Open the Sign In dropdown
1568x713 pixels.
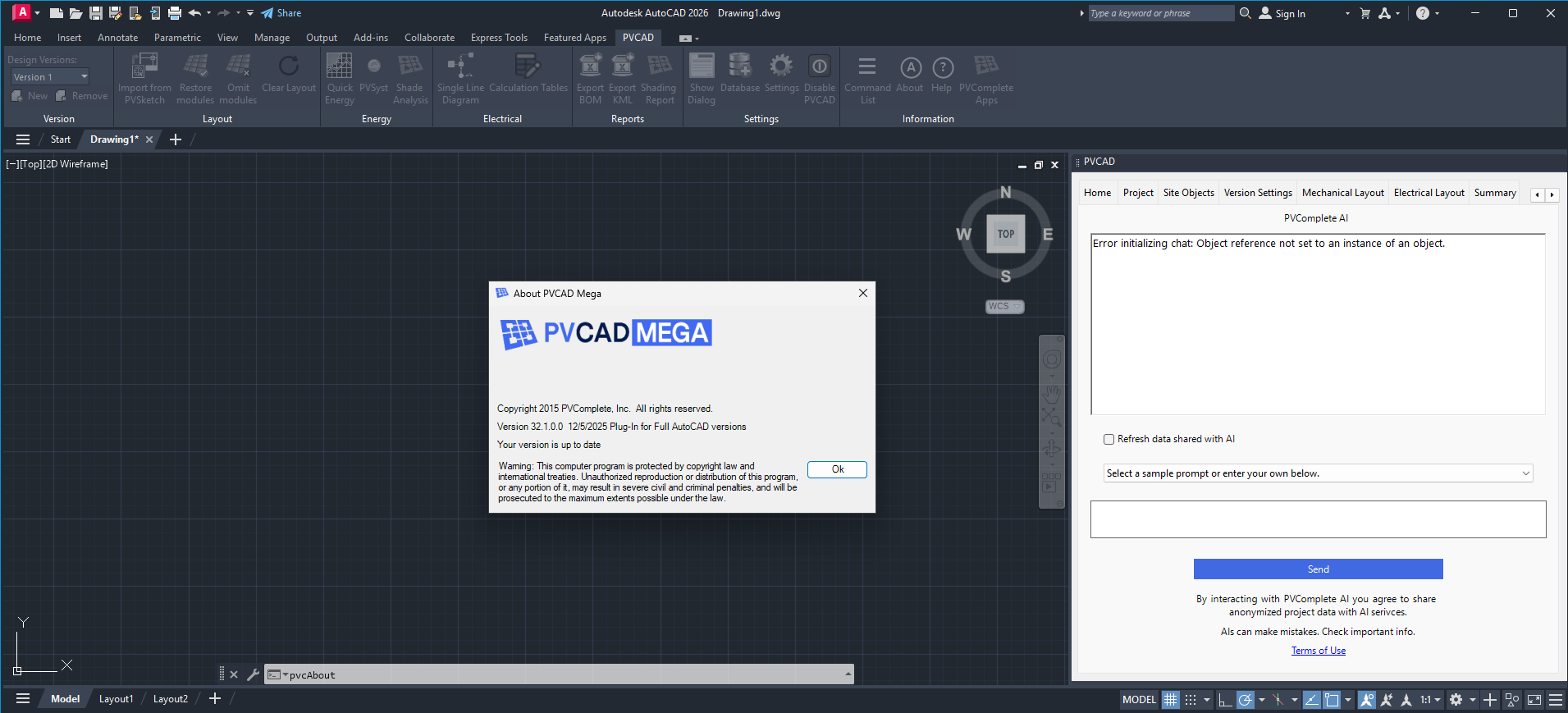(1347, 13)
